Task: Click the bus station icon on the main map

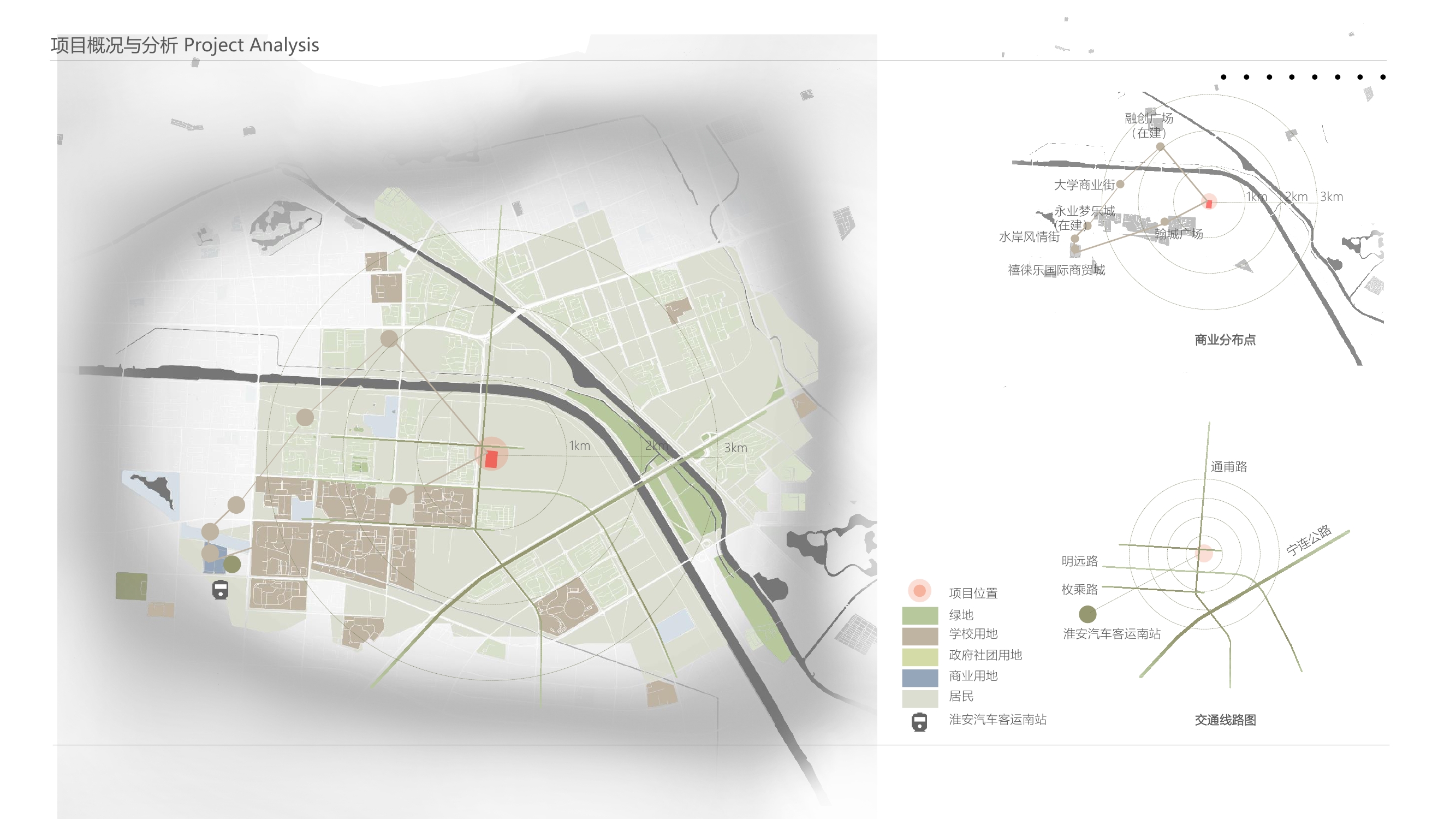Action: pos(220,590)
